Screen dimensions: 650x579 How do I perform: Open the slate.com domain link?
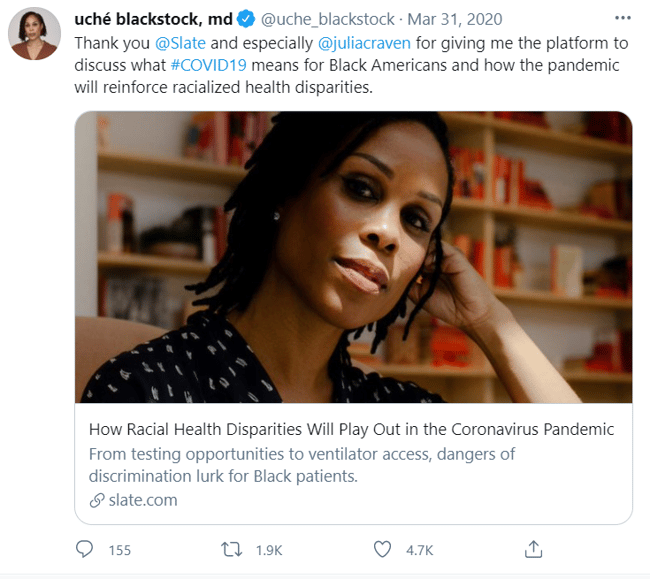point(143,500)
